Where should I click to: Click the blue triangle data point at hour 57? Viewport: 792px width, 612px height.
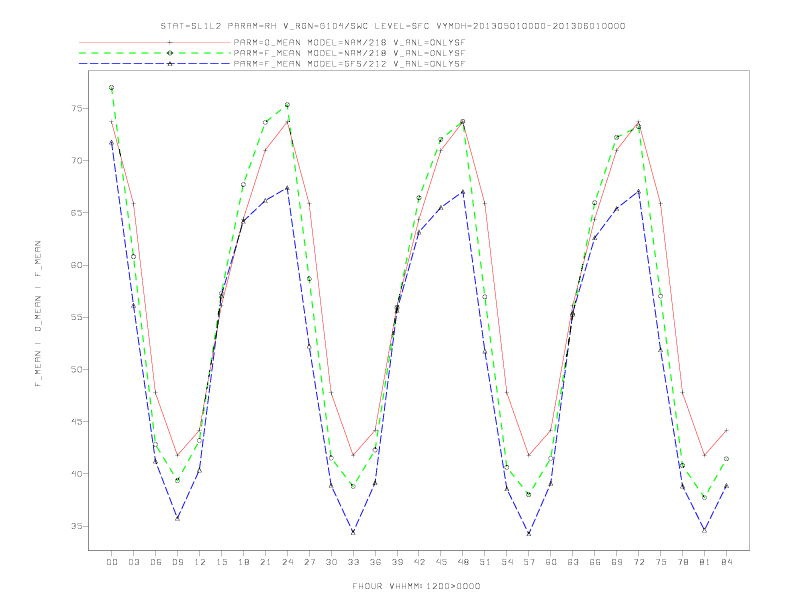pos(529,533)
